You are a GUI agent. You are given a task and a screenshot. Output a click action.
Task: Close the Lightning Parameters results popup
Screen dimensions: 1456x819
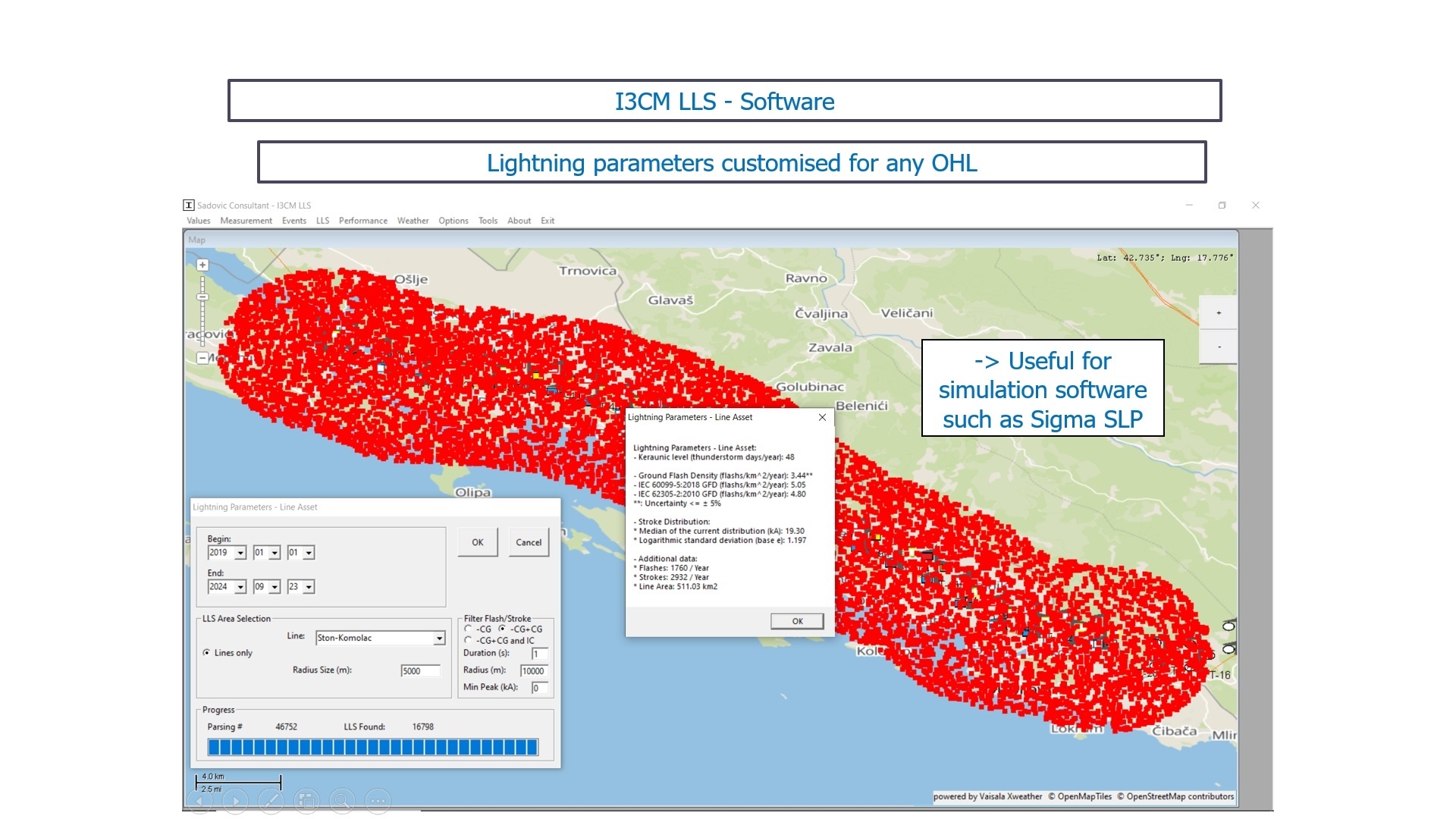[822, 417]
